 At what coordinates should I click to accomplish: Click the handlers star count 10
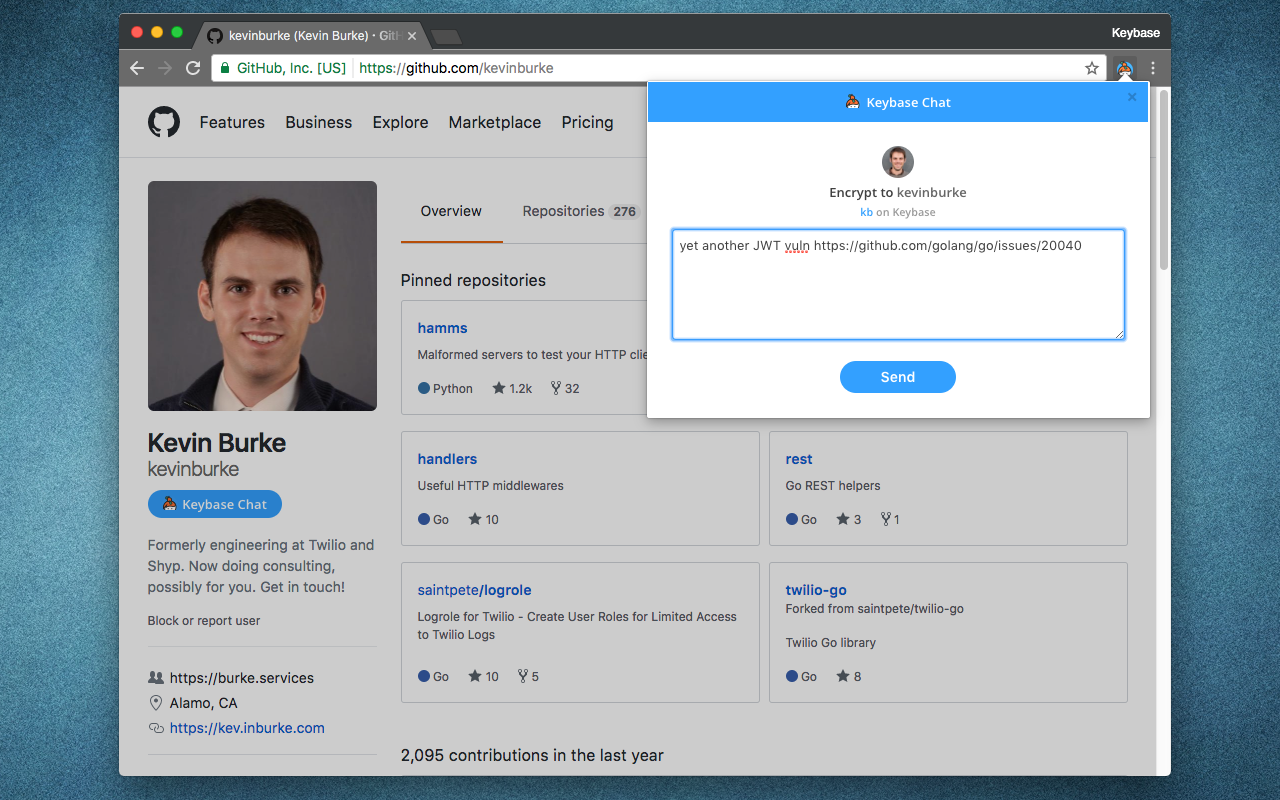pos(484,519)
